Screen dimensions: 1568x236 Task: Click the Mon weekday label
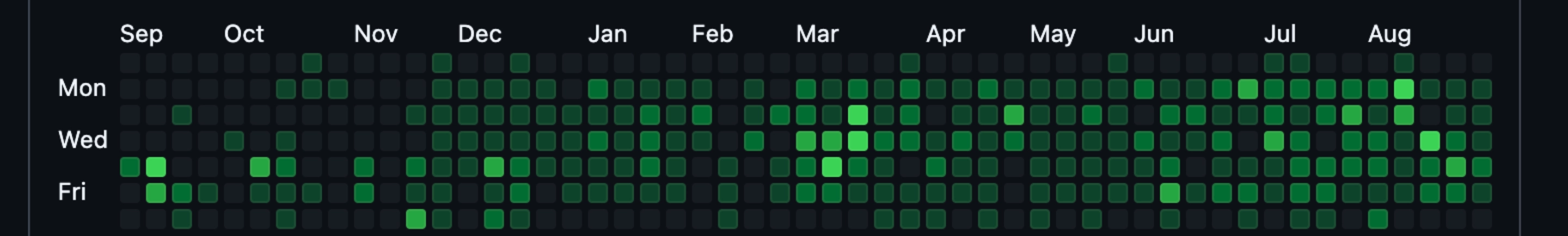(82, 89)
